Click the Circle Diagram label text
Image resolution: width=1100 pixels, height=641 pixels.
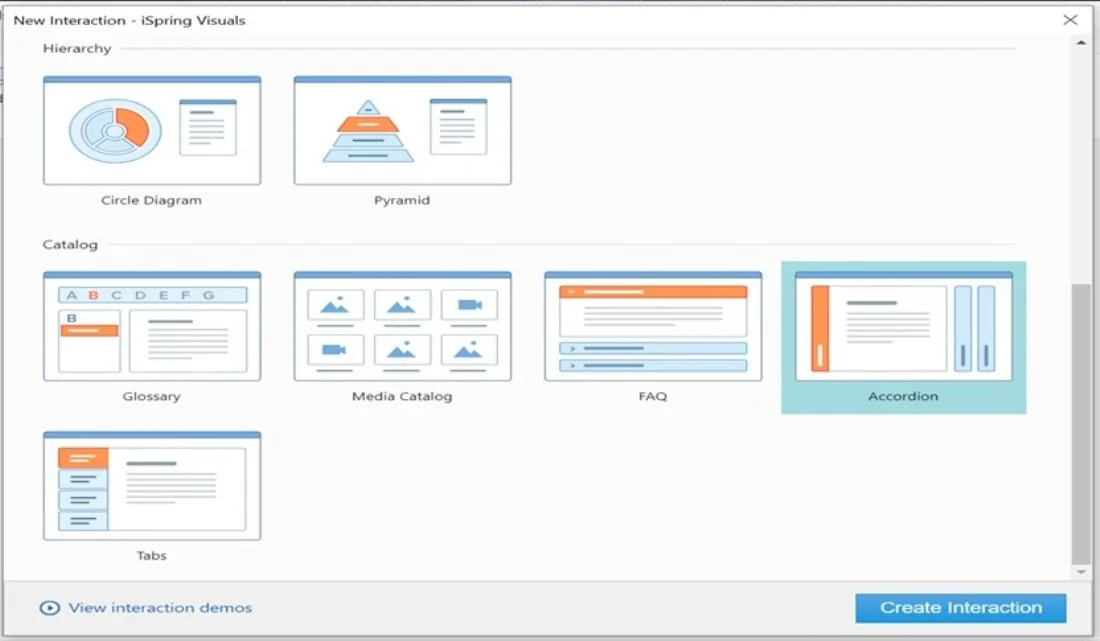coord(151,200)
